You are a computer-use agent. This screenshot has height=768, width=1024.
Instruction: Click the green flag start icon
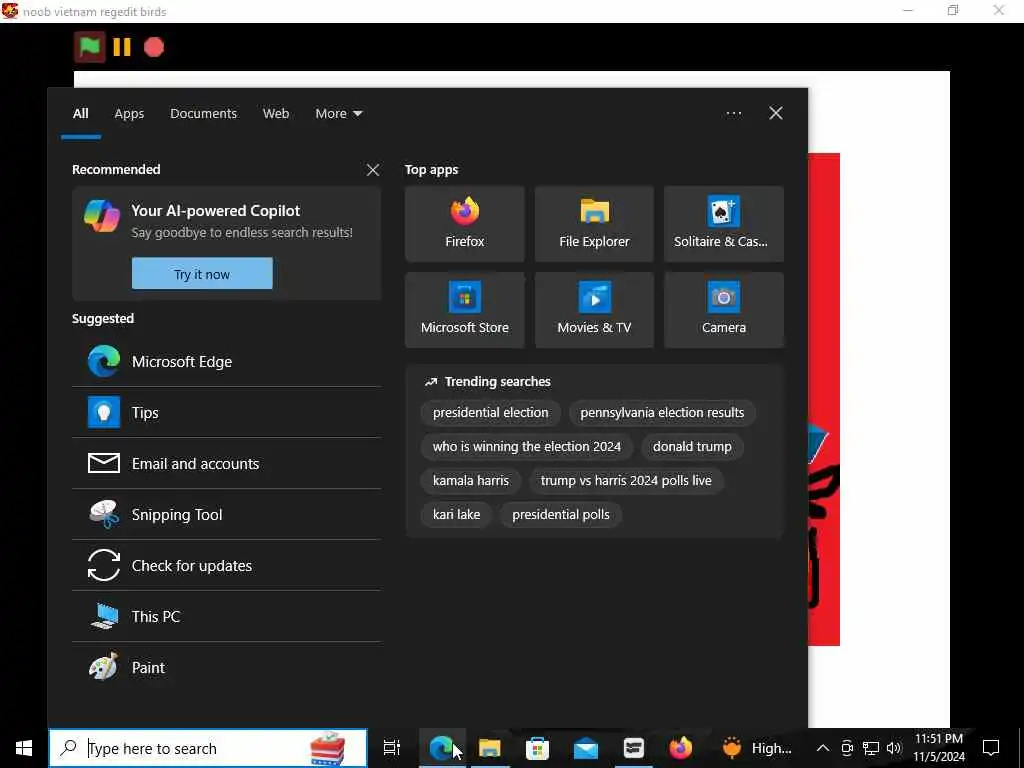[x=89, y=47]
